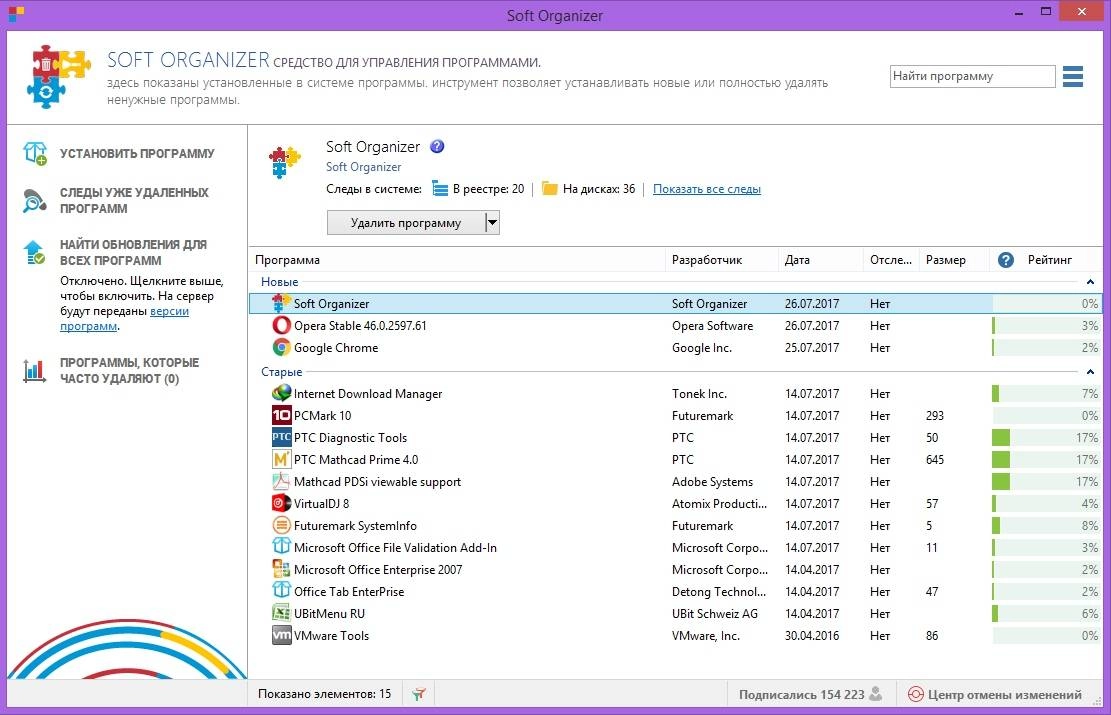Viewport: 1111px width, 715px height.
Task: Select the Soft Organizer row in list
Action: pos(676,303)
